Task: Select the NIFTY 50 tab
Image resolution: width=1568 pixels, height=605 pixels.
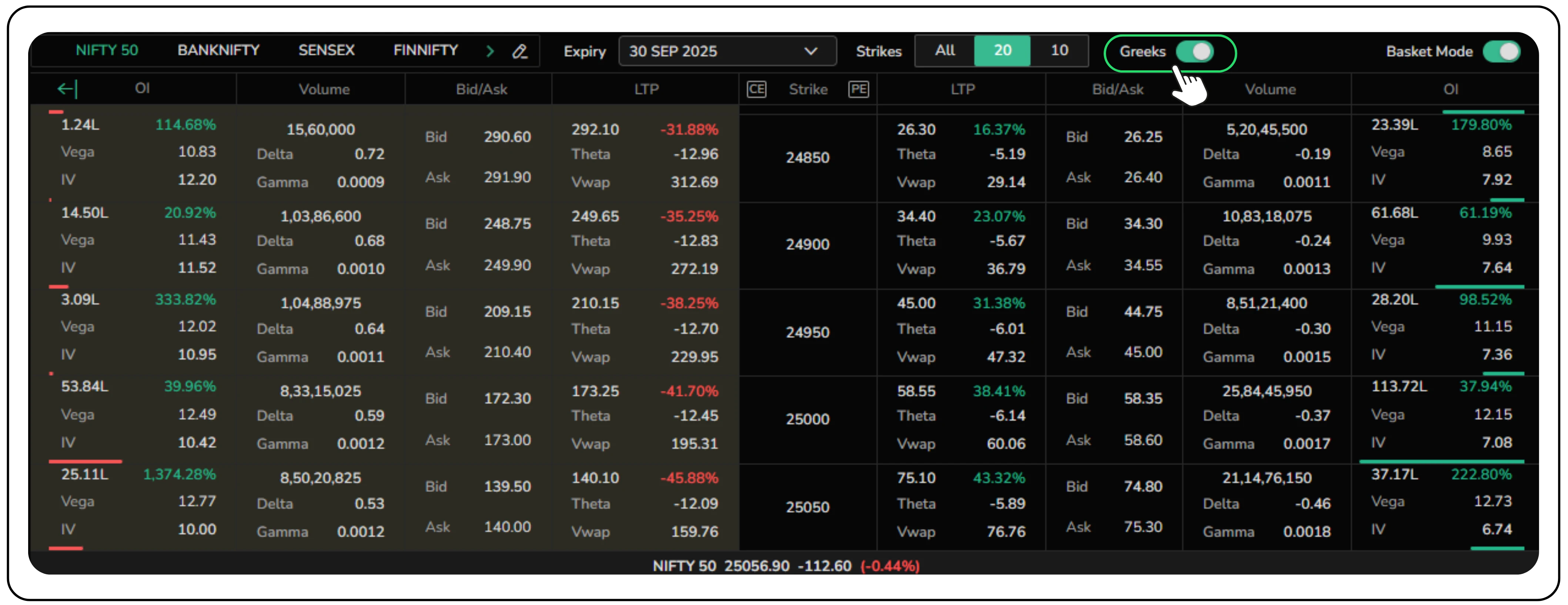Action: pyautogui.click(x=107, y=50)
